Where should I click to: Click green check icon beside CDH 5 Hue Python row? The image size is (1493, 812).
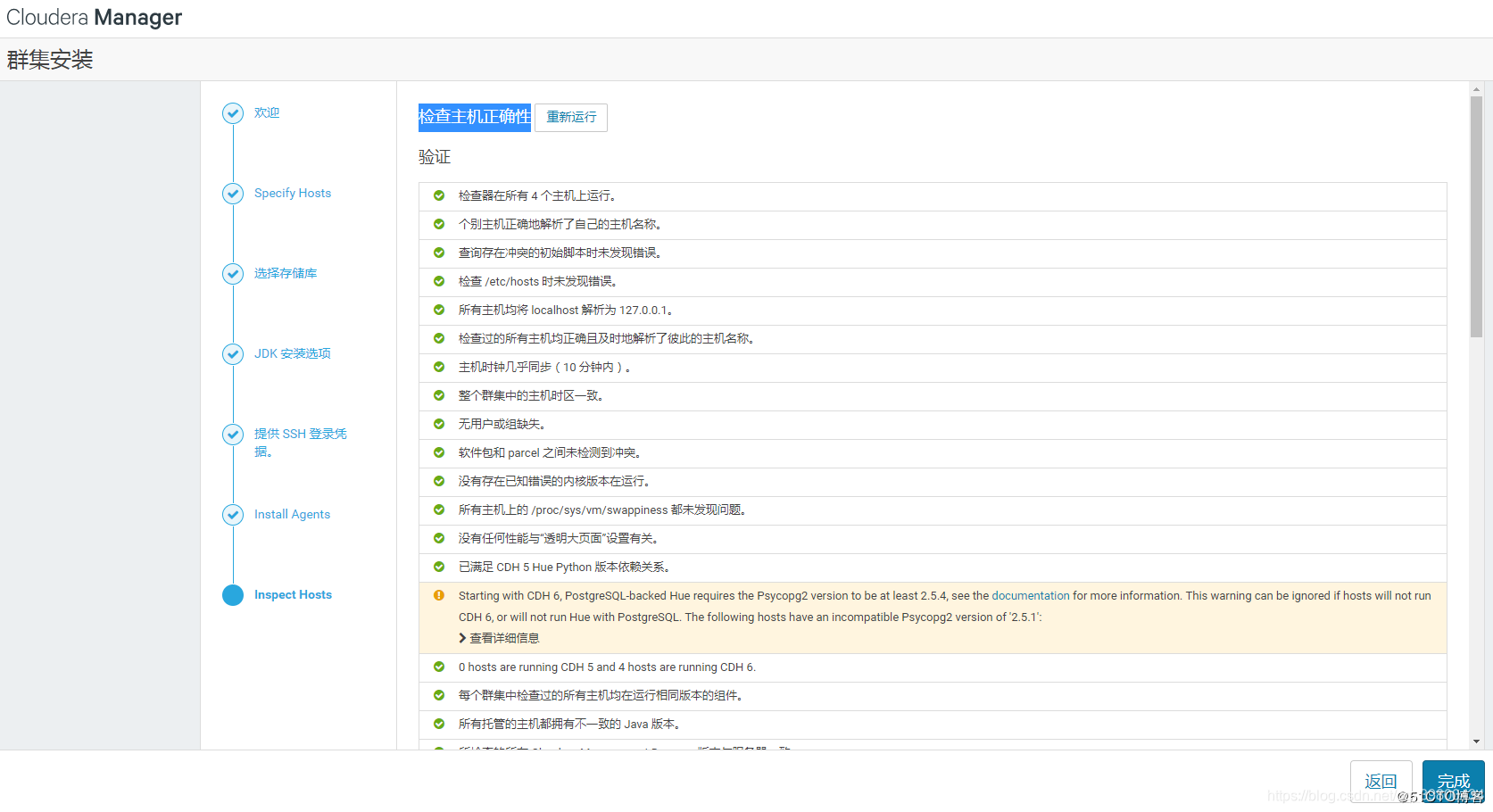tap(439, 567)
